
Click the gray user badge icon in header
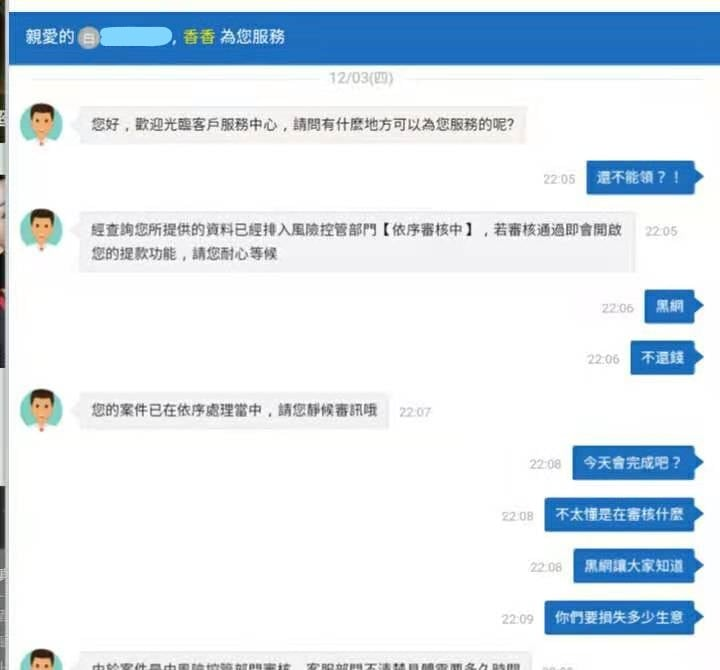[89, 38]
